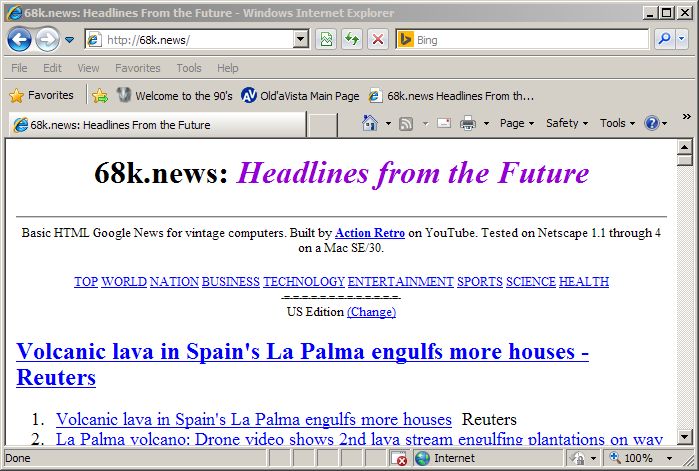Open the Tools command bar menu
The image size is (699, 471).
pyautogui.click(x=617, y=123)
